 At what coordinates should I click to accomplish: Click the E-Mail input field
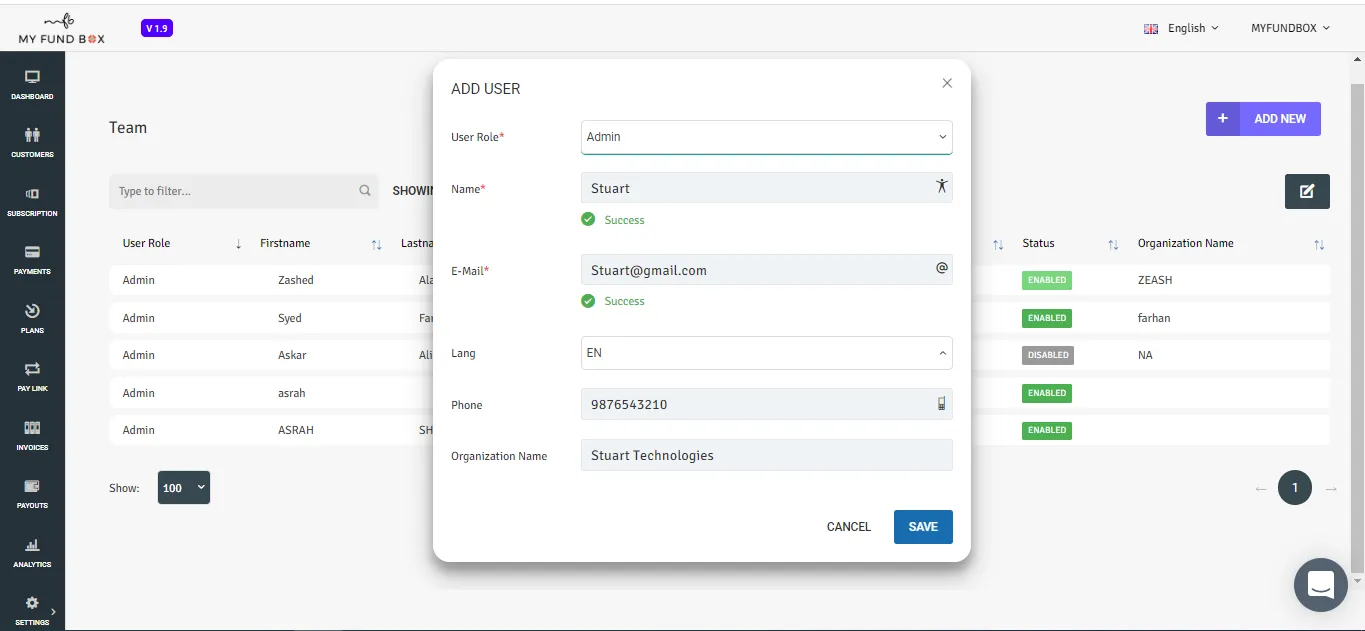(x=766, y=270)
